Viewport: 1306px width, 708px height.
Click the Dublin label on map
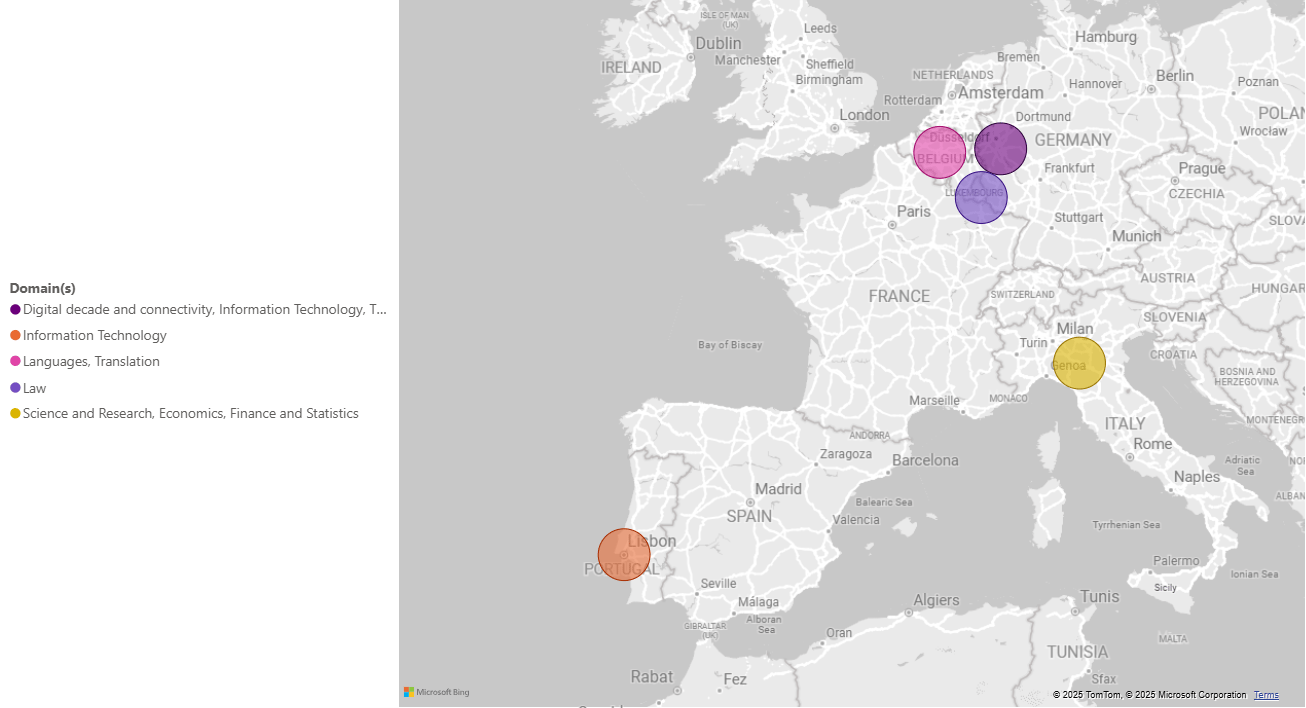pyautogui.click(x=719, y=44)
